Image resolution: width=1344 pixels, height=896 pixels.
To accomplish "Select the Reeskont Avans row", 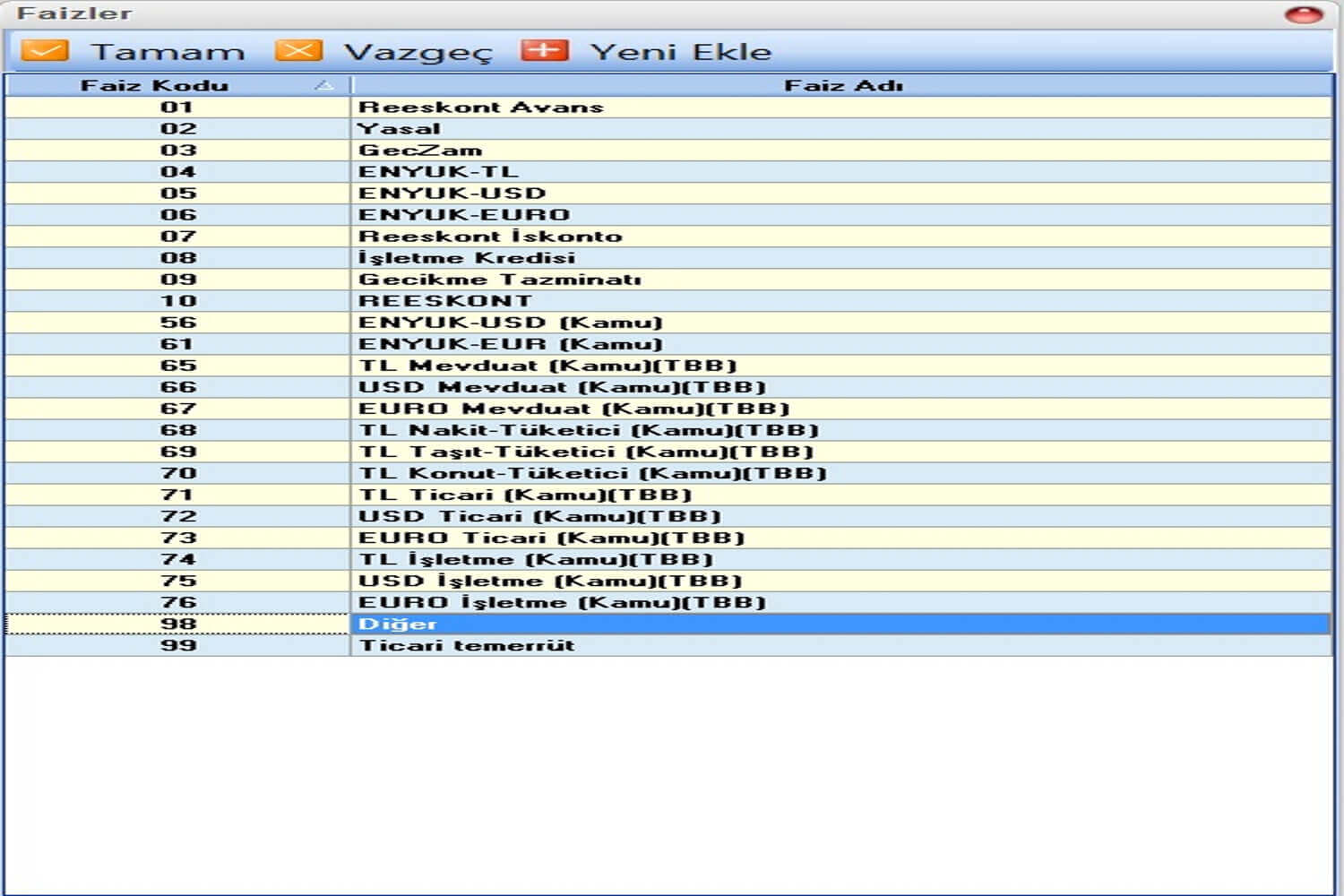I will tap(481, 108).
